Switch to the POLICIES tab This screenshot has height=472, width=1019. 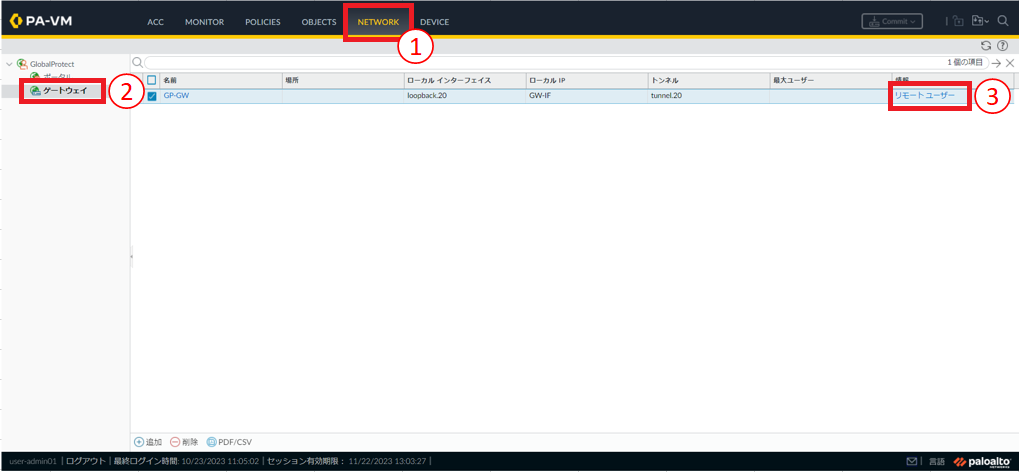click(263, 22)
